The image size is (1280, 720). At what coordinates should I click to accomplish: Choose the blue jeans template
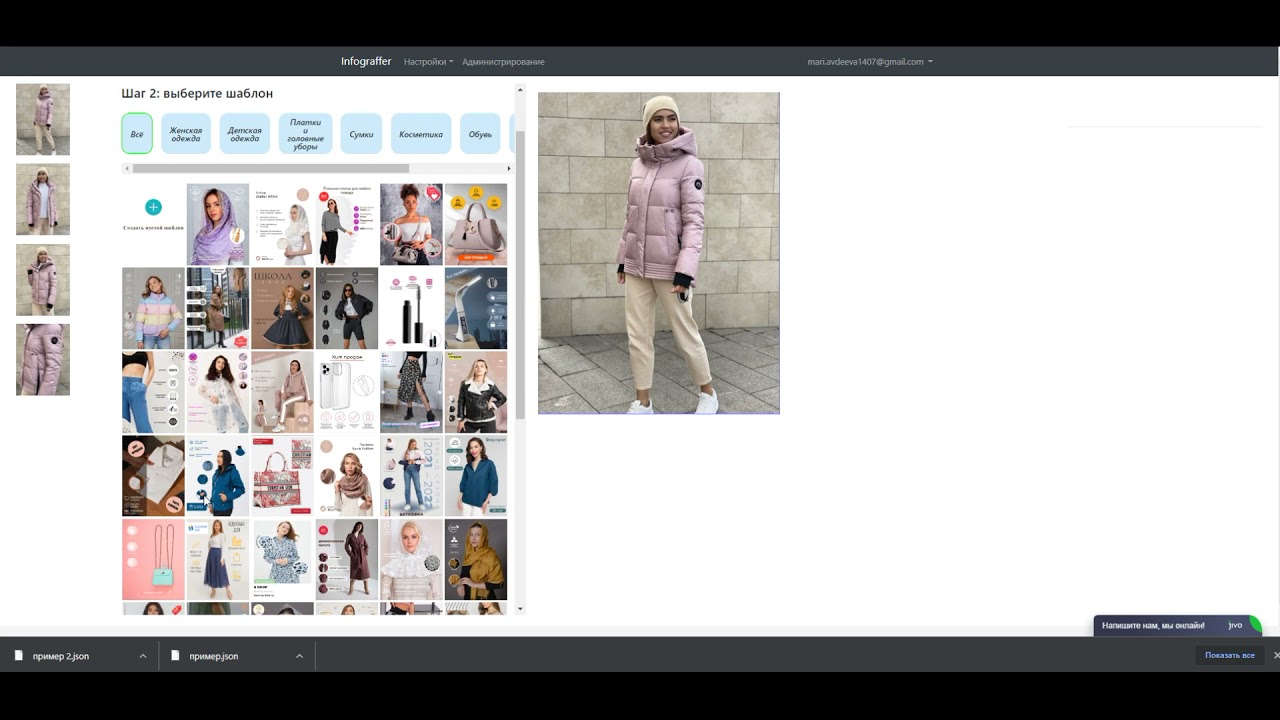click(153, 392)
